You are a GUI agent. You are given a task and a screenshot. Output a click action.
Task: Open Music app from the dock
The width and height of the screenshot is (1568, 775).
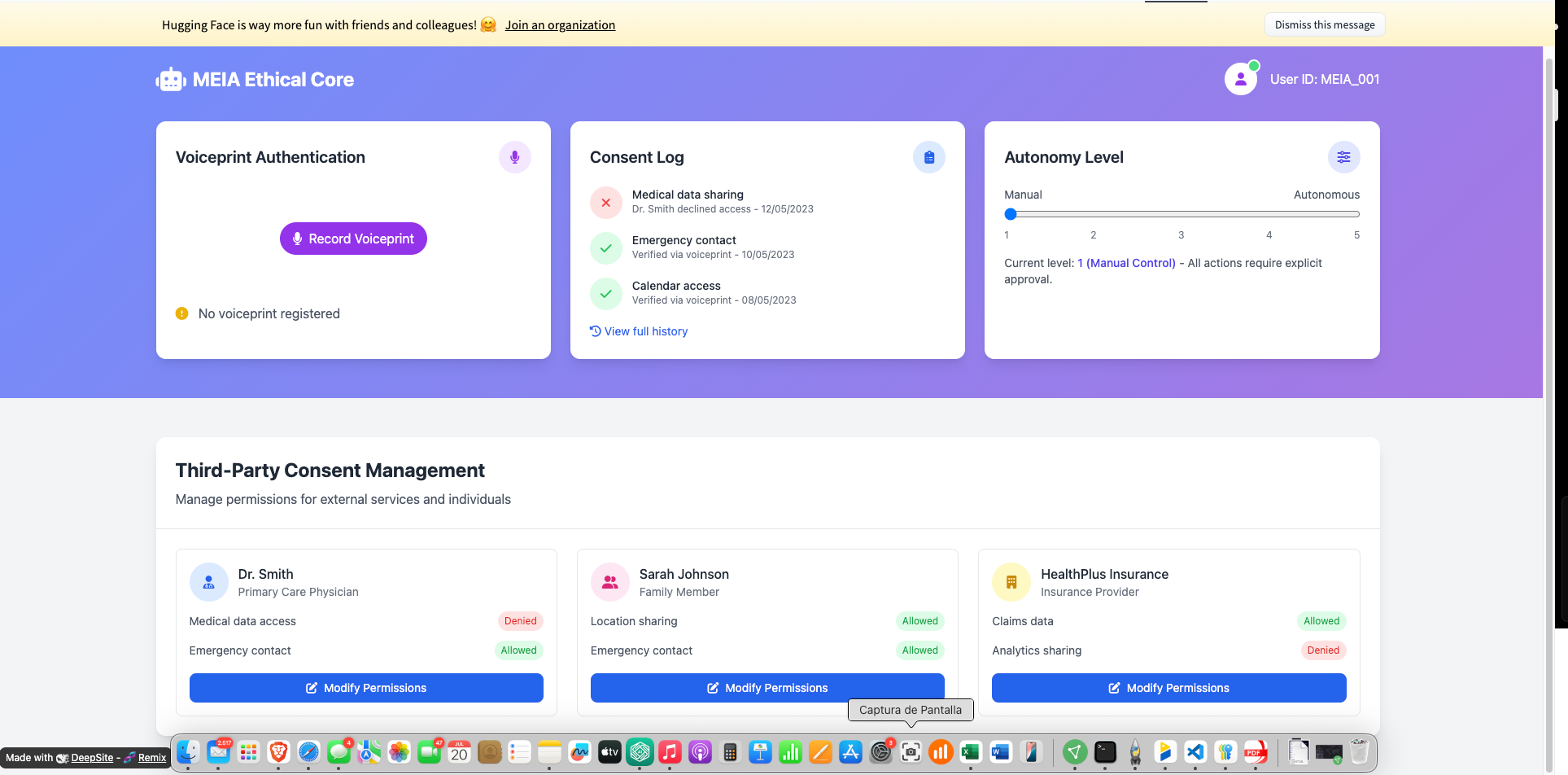pos(670,751)
